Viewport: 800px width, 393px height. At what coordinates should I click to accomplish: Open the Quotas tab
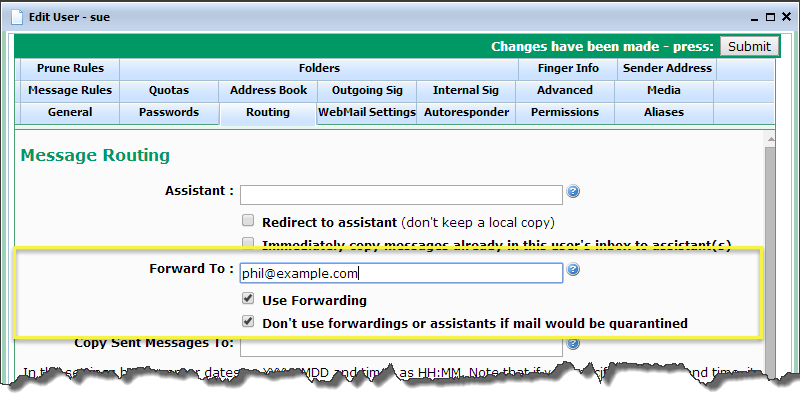point(169,90)
